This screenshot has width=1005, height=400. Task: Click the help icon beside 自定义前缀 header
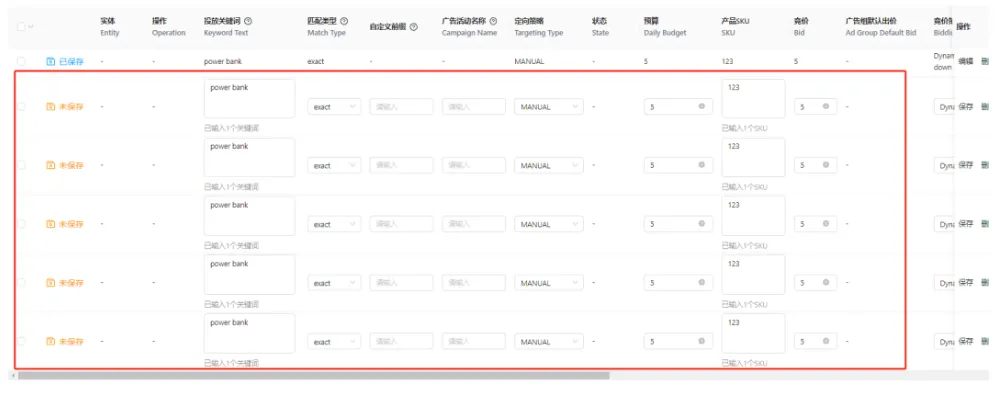(x=413, y=27)
